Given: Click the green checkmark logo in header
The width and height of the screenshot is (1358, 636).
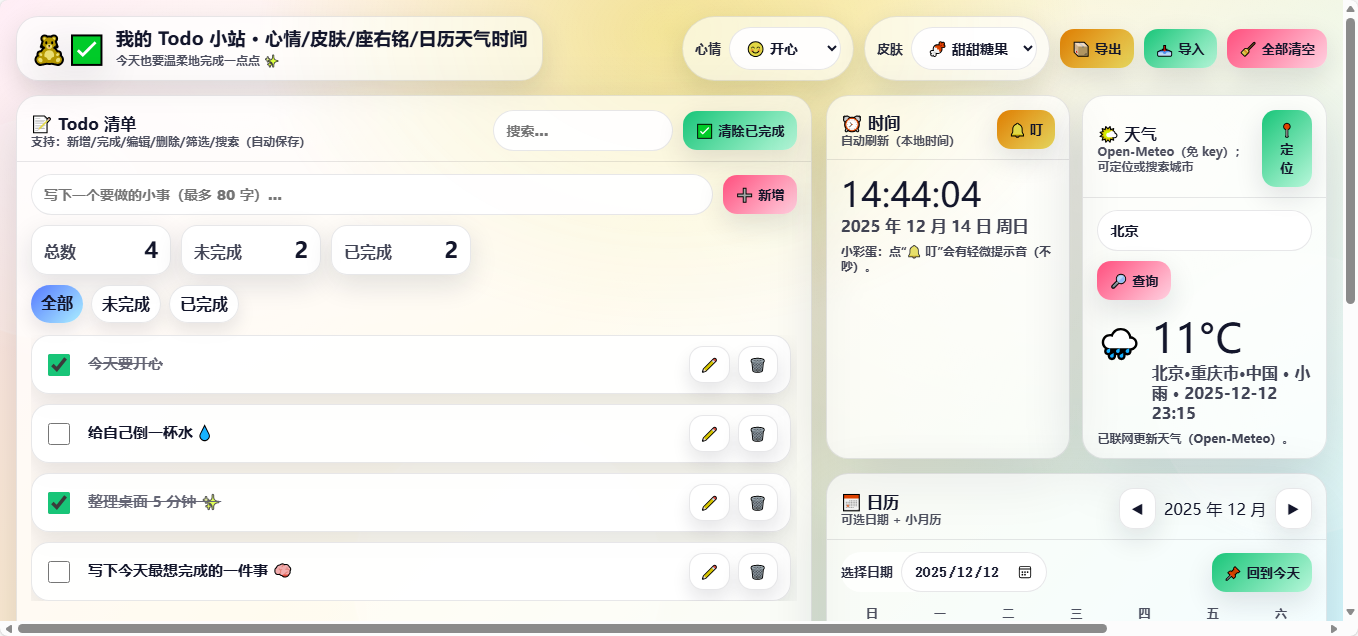Looking at the screenshot, I should click(87, 50).
